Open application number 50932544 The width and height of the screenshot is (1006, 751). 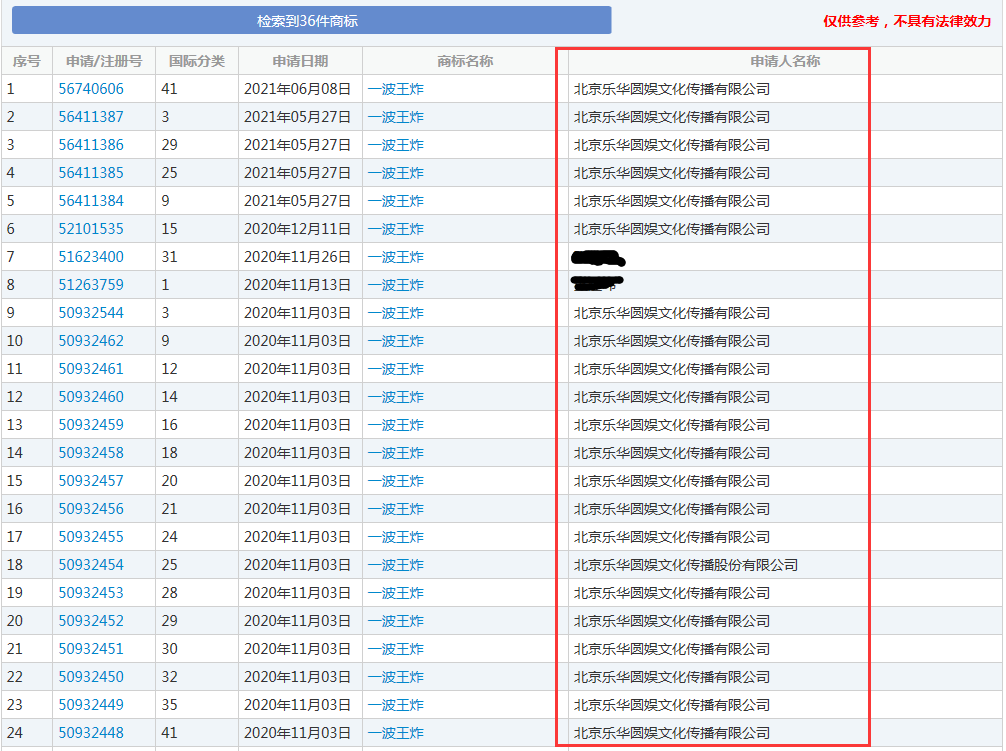(91, 313)
